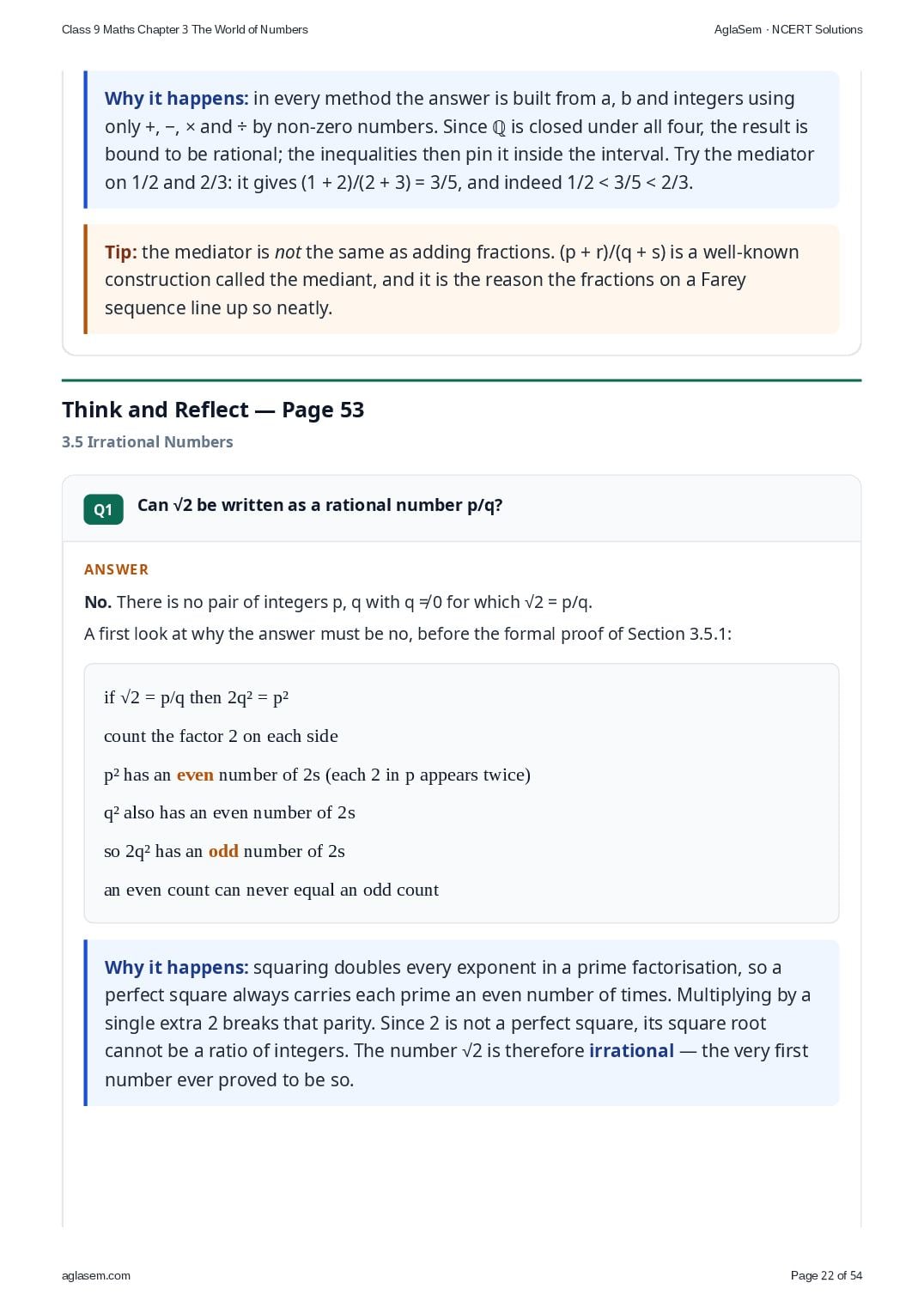The image size is (924, 1307).
Task: Select the Tip: label in orange box
Action: point(121,252)
